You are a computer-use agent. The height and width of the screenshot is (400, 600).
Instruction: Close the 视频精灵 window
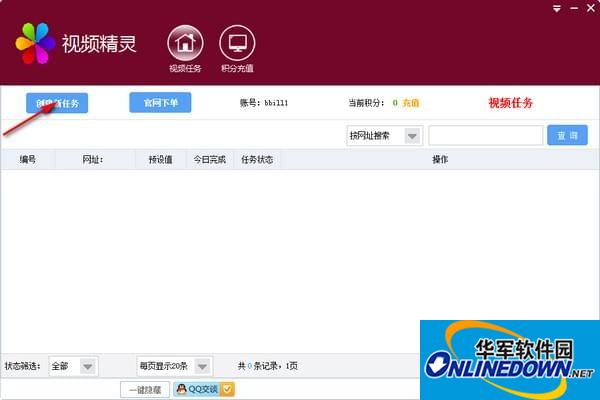tap(591, 8)
